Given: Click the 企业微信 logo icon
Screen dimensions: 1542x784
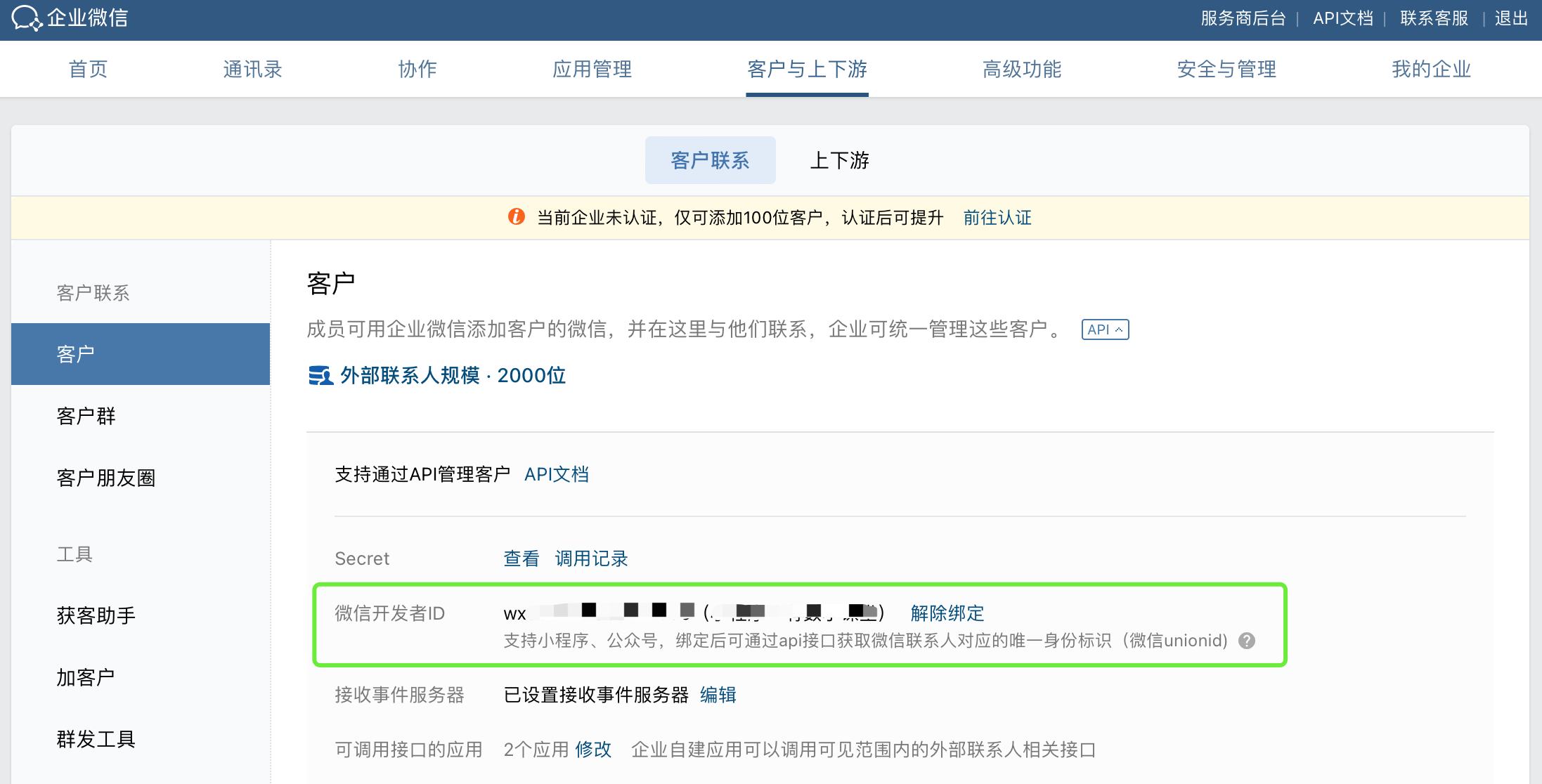Looking at the screenshot, I should [27, 18].
